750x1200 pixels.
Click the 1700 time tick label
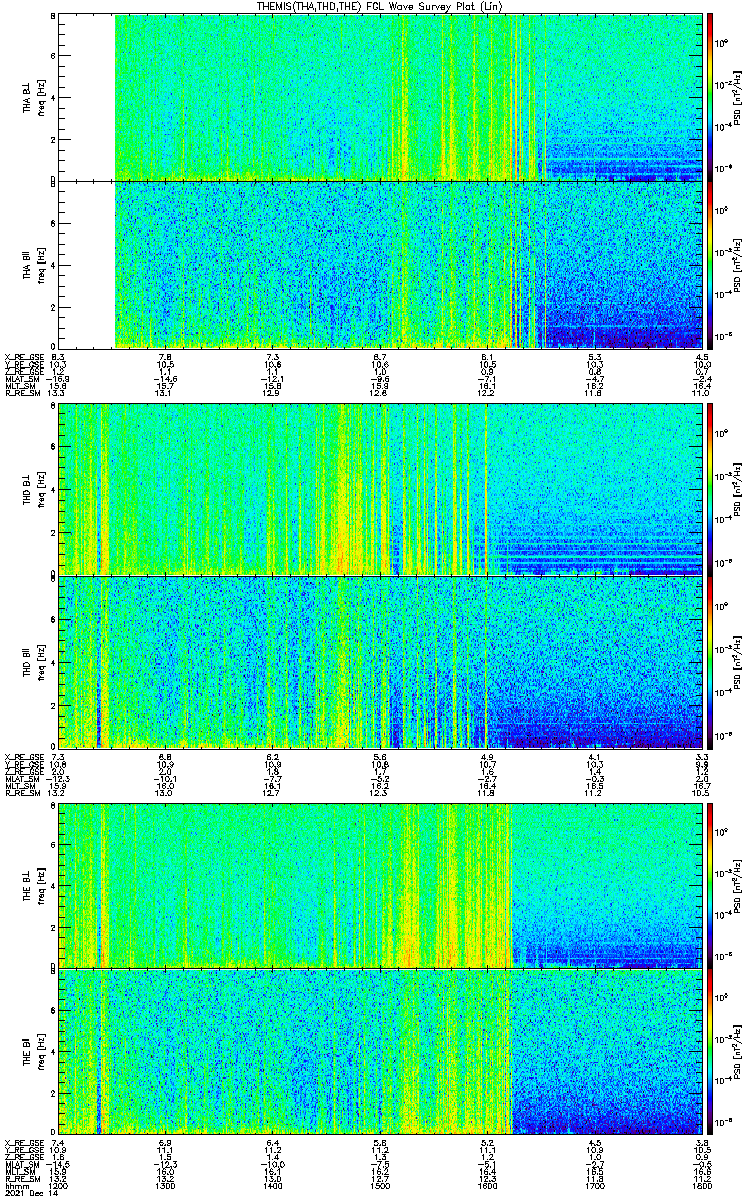click(595, 1184)
